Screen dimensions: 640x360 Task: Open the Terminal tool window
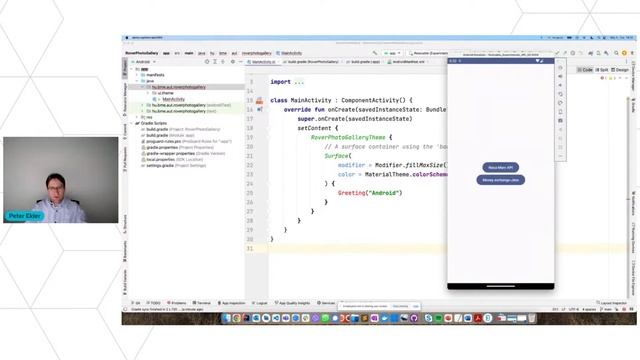202,303
